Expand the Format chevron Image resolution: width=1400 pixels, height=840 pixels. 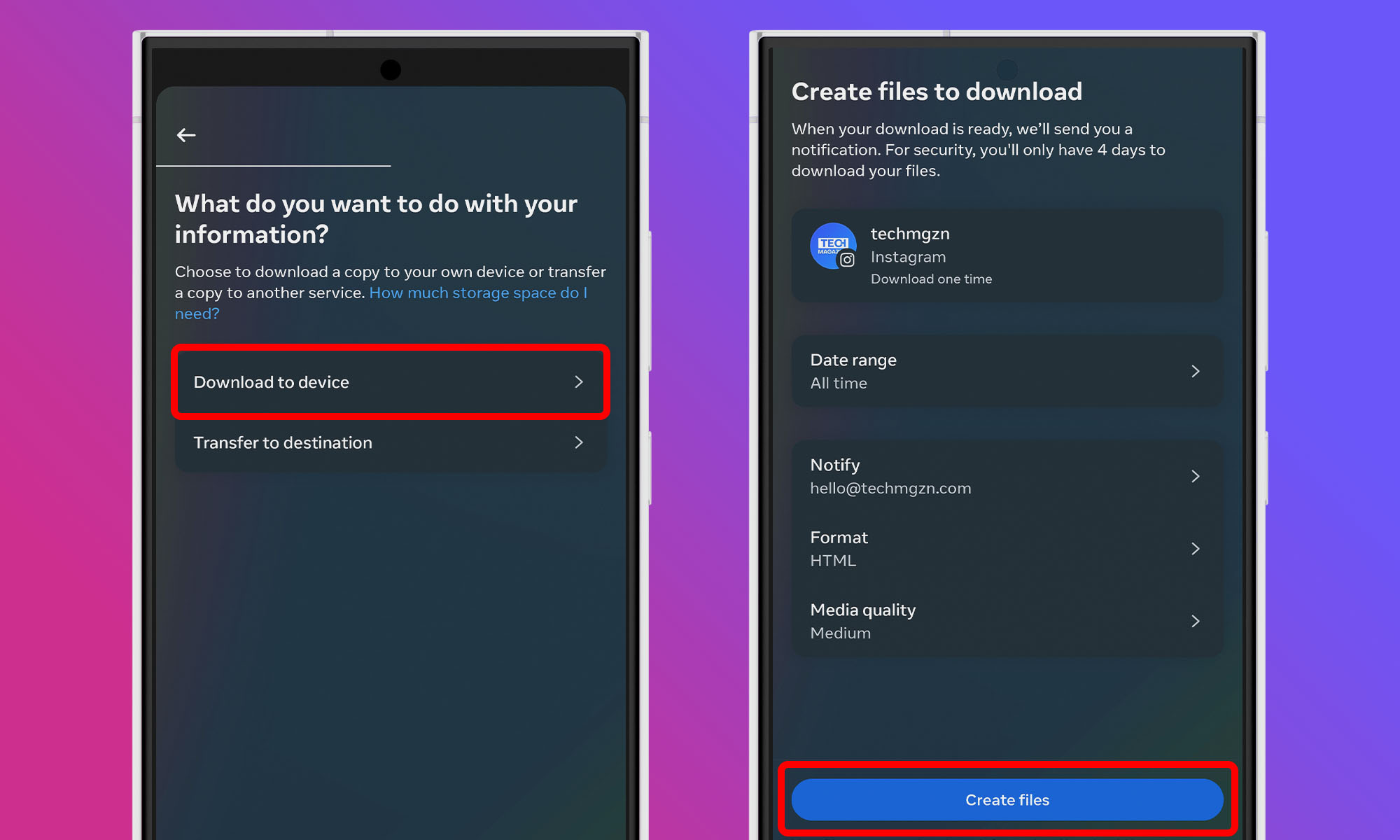(x=1196, y=549)
